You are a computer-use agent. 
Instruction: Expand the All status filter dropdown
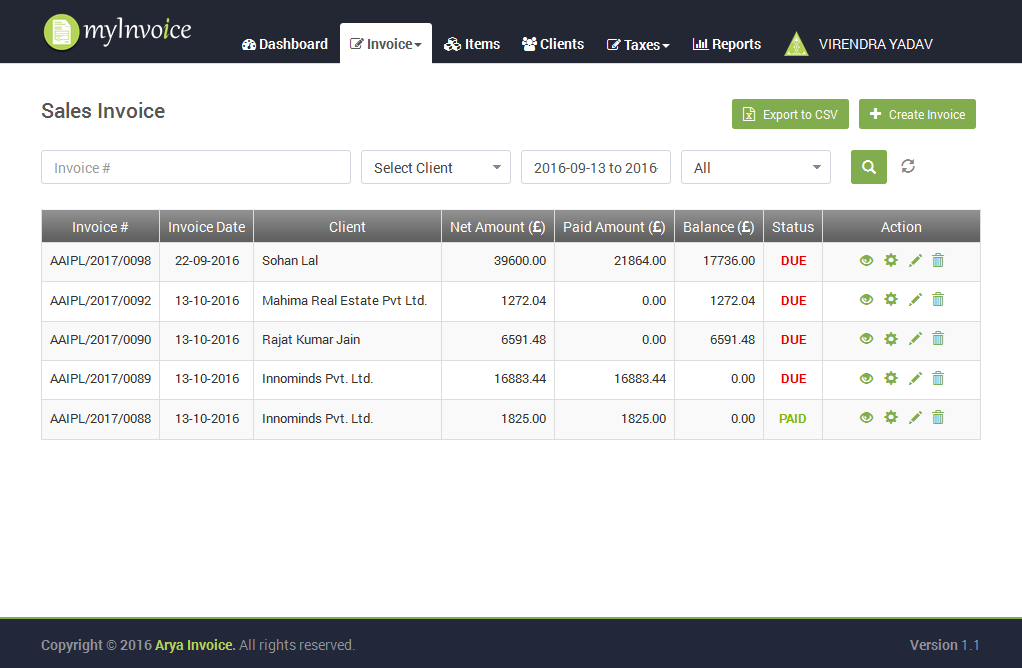coord(756,168)
